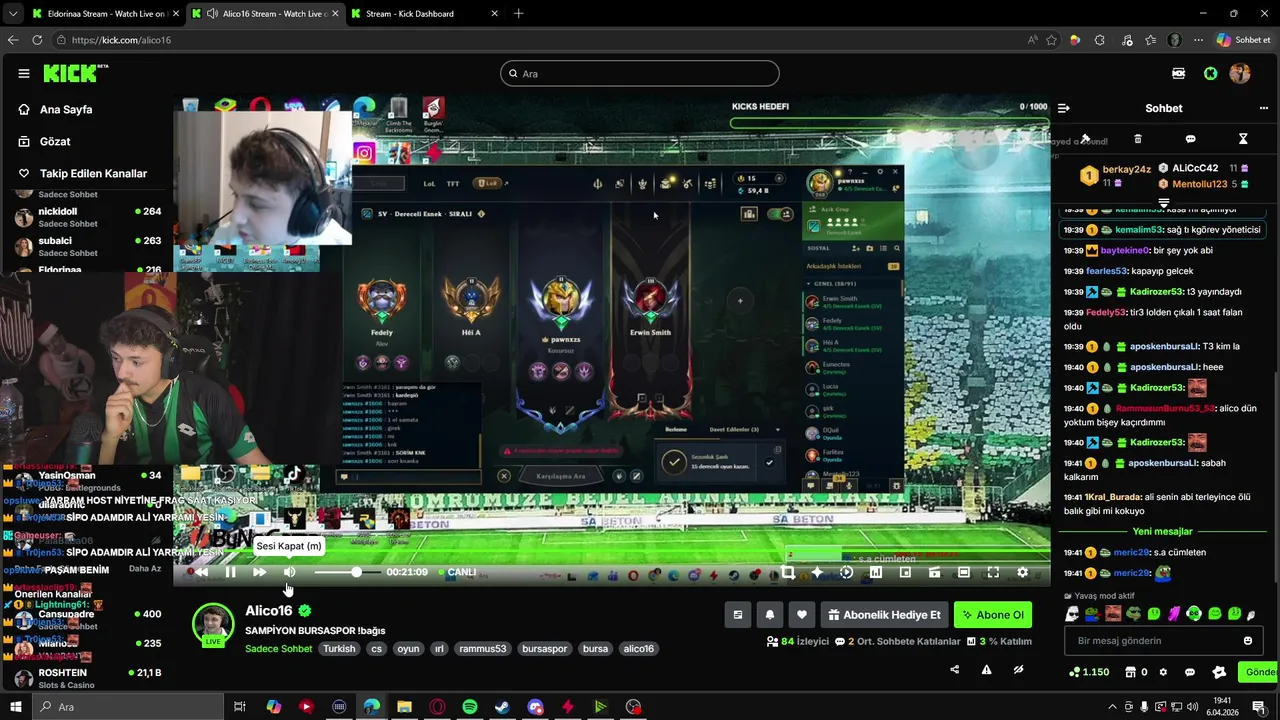Screen dimensions: 1280x720
Task: Toggle notifications bell for Alico16
Action: coord(770,615)
